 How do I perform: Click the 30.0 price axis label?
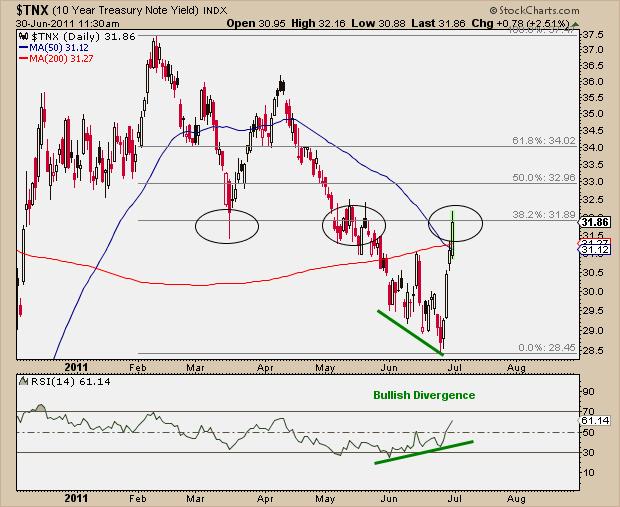pyautogui.click(x=593, y=292)
